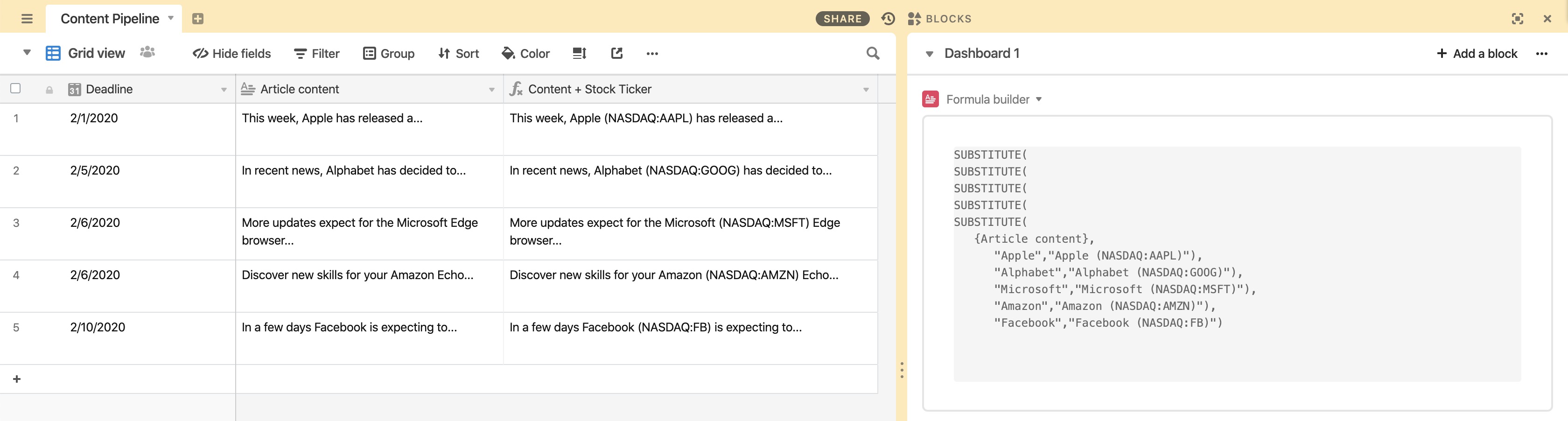Select all rows checkbox
The image size is (1568, 421).
coord(16,89)
